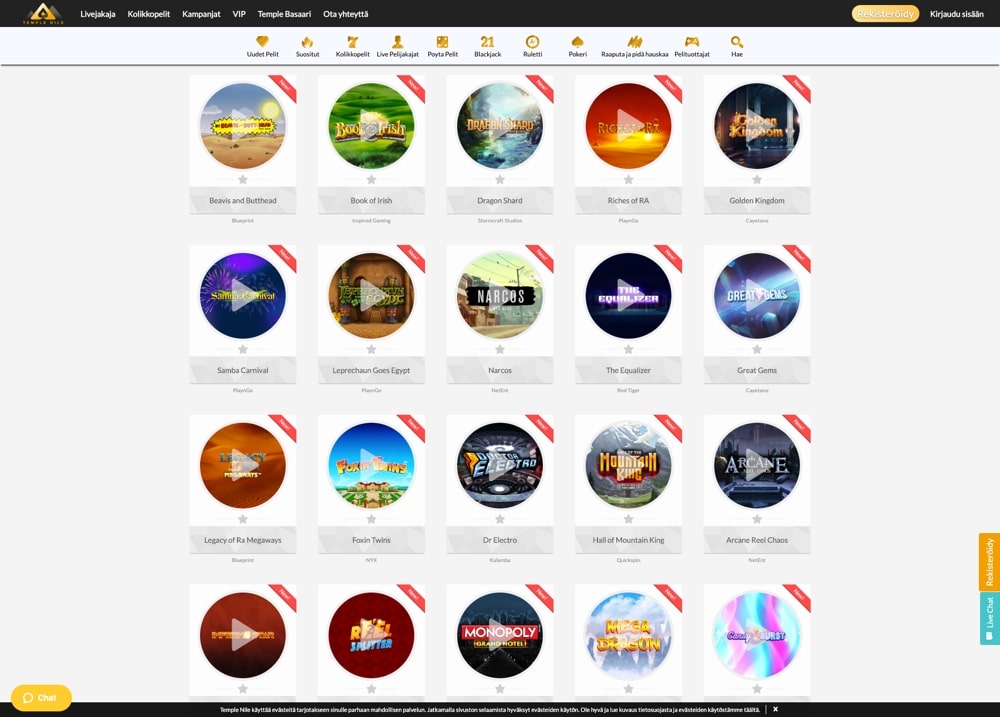The width and height of the screenshot is (1000, 717).
Task: Star The Equalizer game
Action: point(628,350)
